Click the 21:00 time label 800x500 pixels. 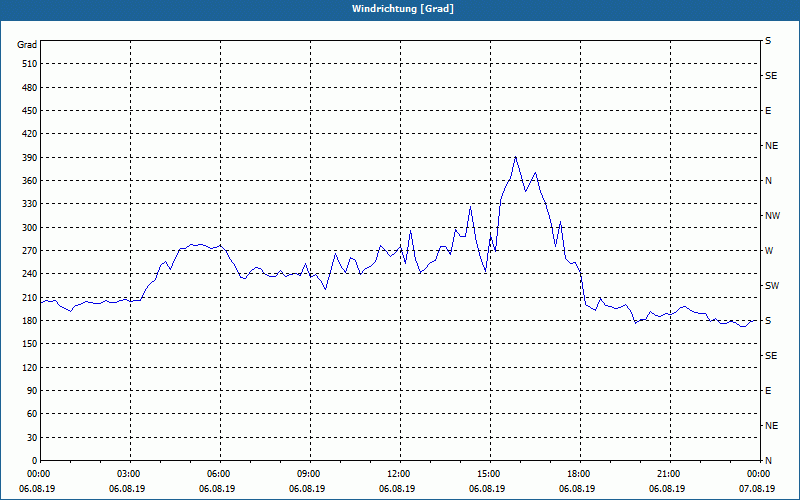coord(670,474)
